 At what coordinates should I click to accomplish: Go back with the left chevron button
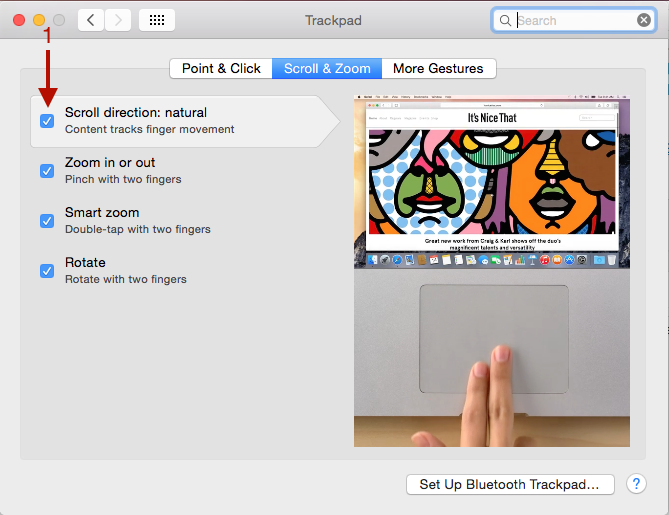click(91, 20)
